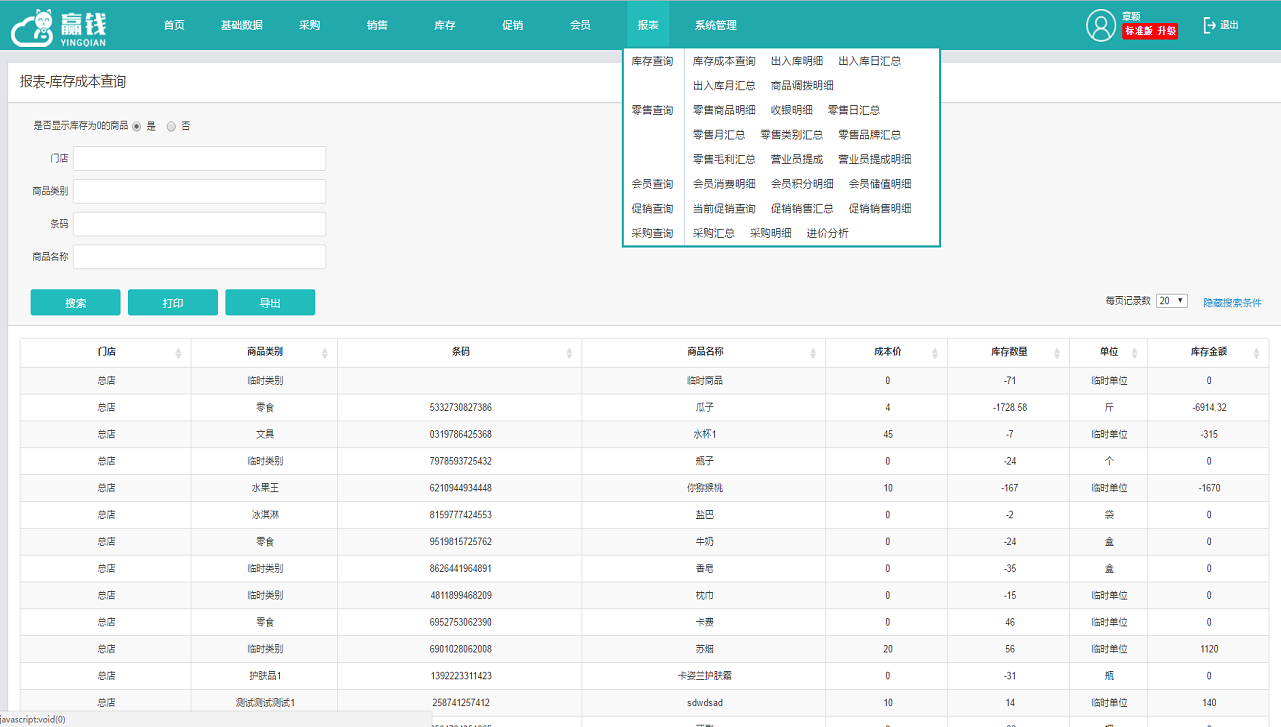Image resolution: width=1281 pixels, height=727 pixels.
Task: Click barcode cell 6210944934448
Action: tap(460, 488)
